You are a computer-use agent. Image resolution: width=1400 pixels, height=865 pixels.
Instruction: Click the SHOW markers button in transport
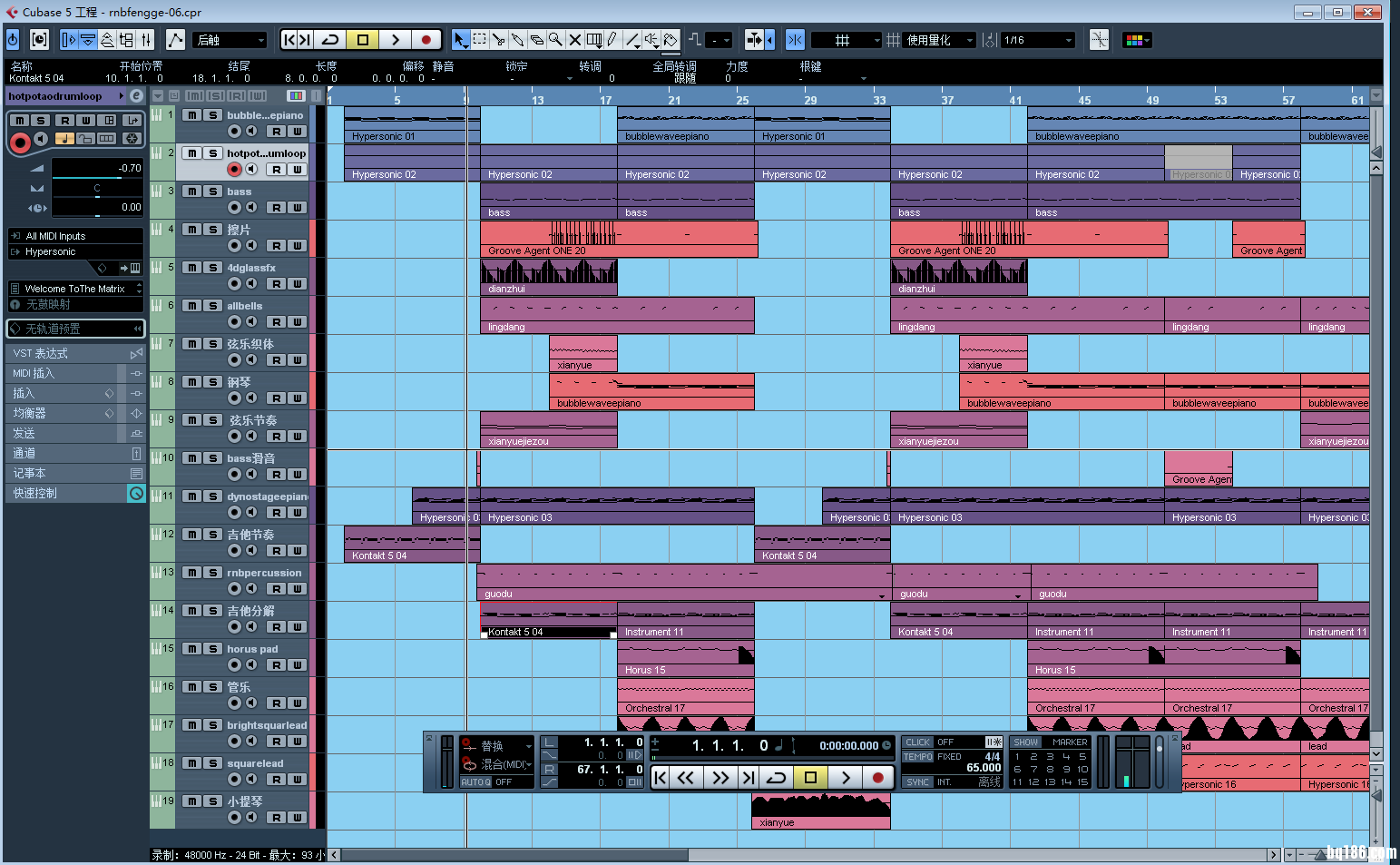pos(1026,742)
